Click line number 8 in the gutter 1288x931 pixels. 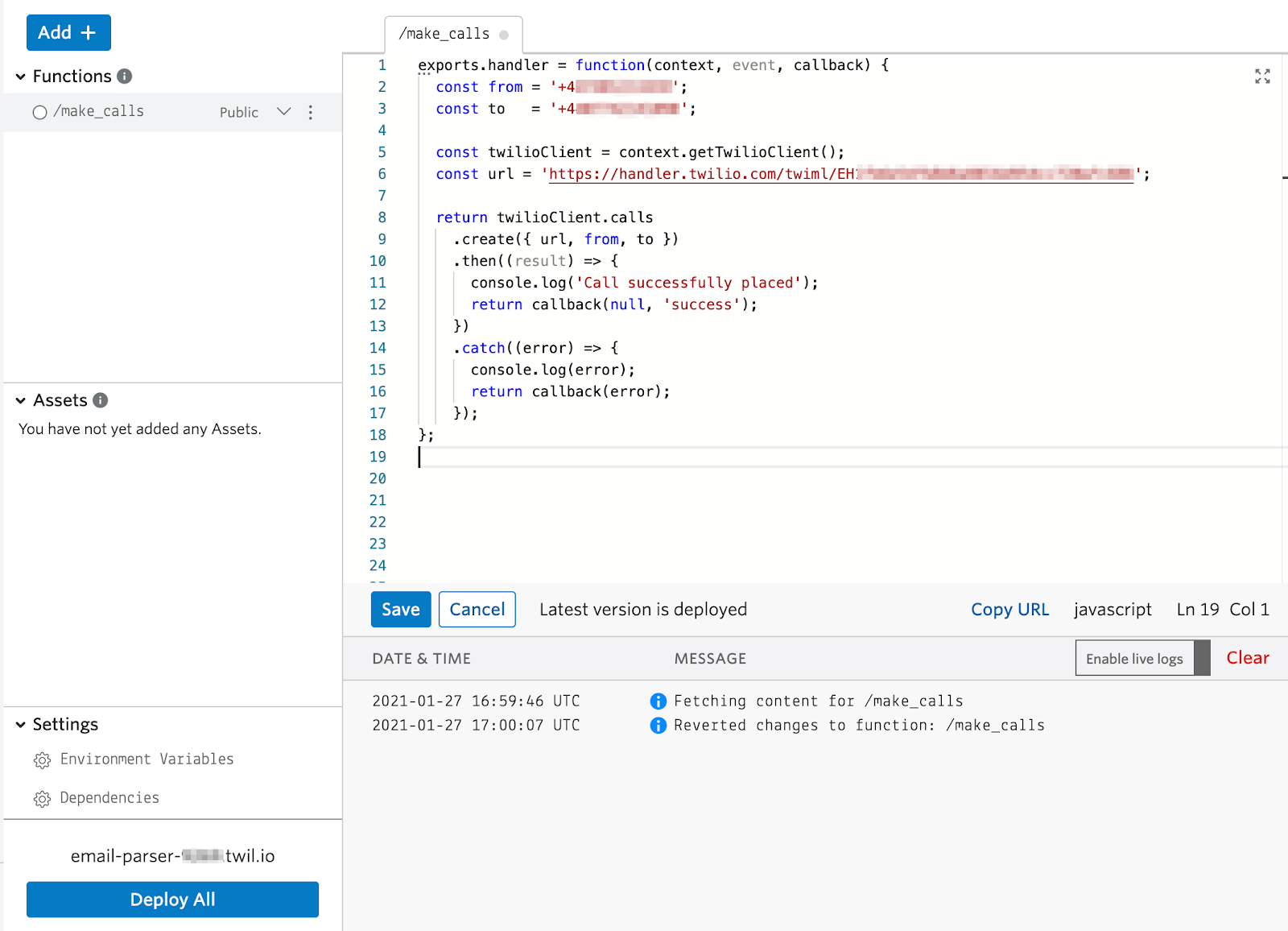click(x=382, y=217)
